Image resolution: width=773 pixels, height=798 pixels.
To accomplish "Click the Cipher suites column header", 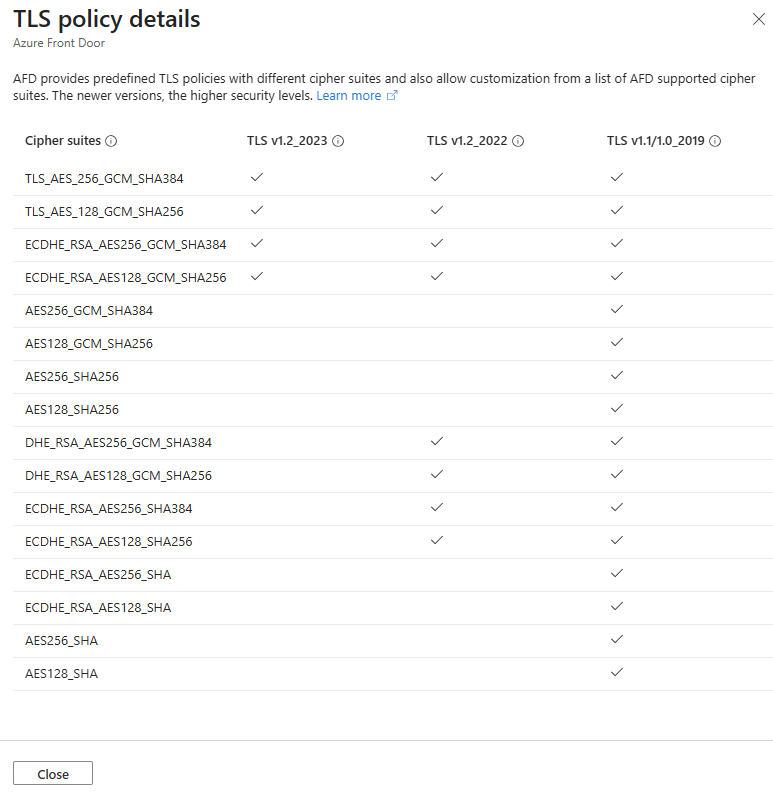I will 63,141.
